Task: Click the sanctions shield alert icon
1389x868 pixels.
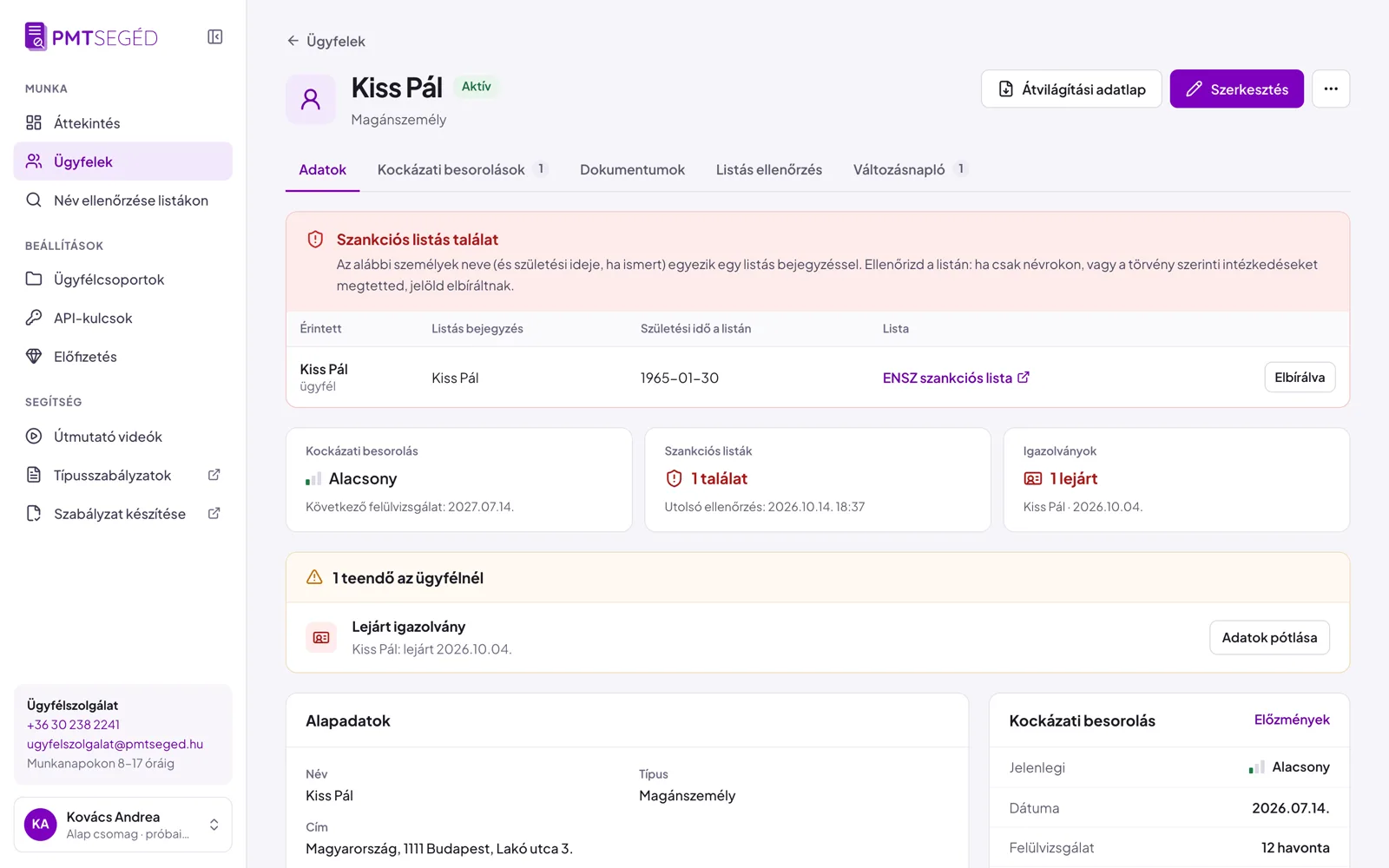Action: (315, 240)
